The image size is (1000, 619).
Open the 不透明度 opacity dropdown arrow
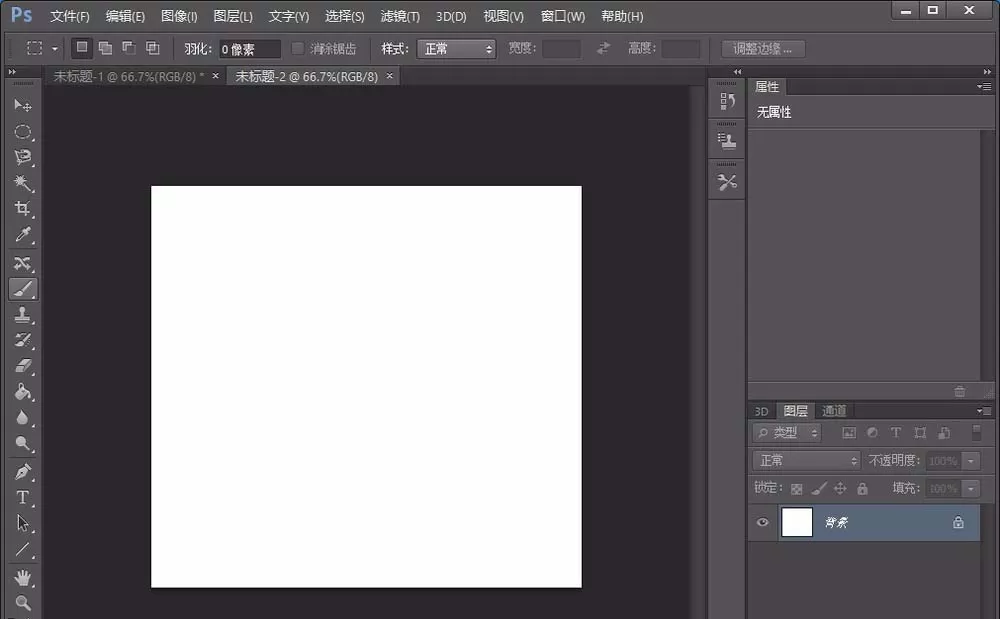971,460
